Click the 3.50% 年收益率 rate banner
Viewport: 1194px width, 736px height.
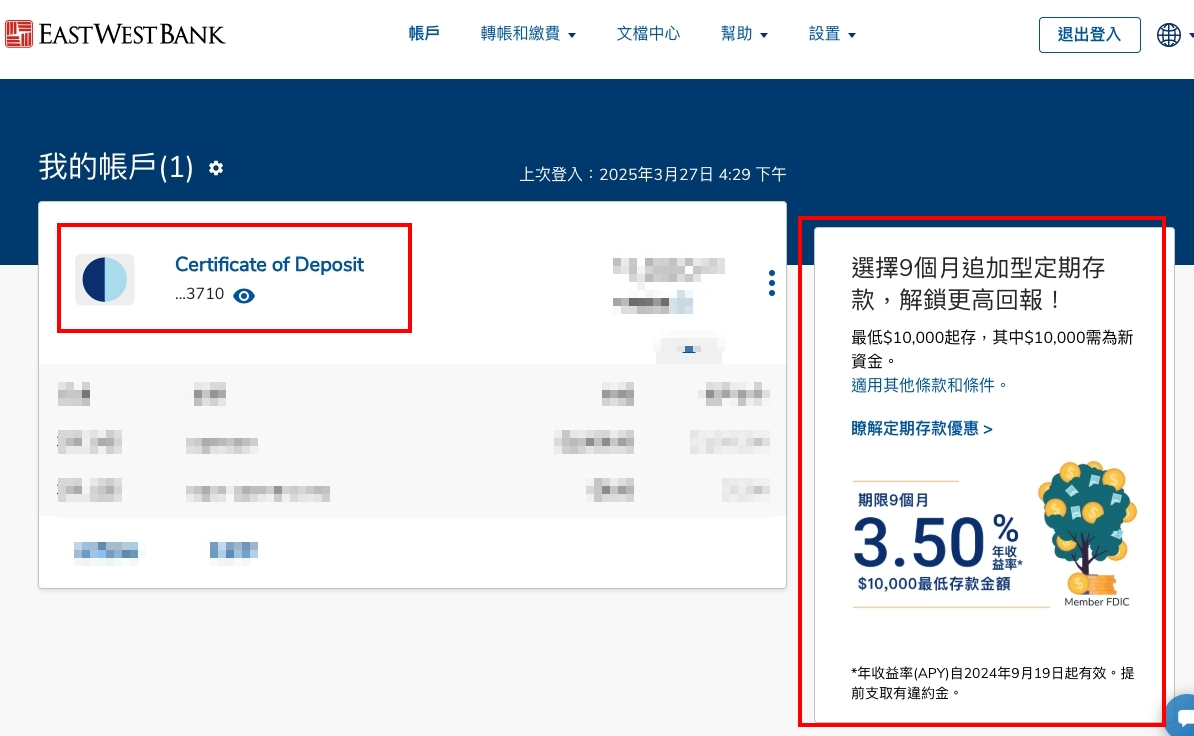pos(940,542)
